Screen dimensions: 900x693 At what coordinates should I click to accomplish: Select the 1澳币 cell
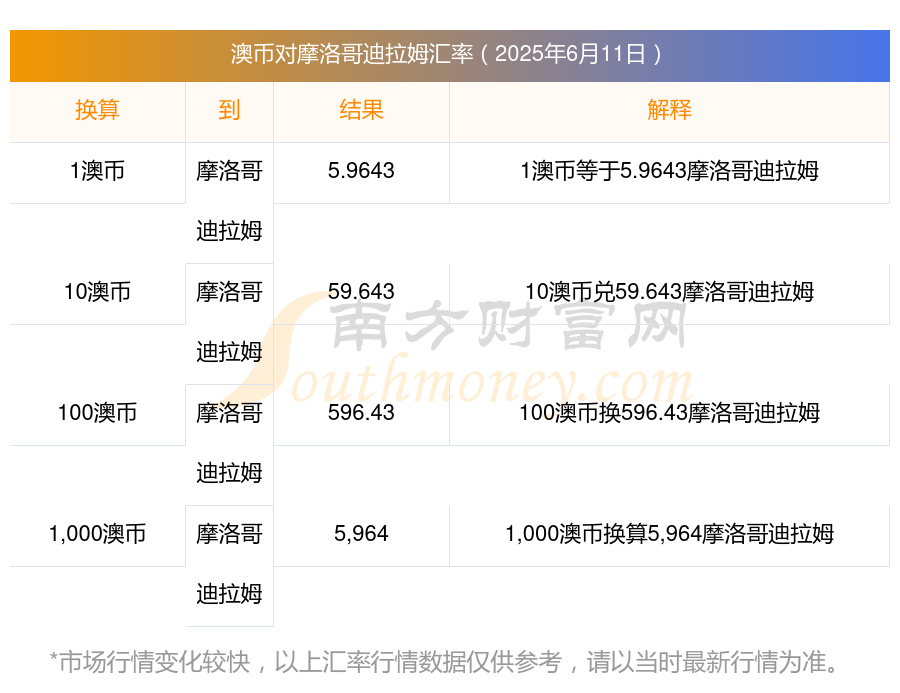(97, 171)
